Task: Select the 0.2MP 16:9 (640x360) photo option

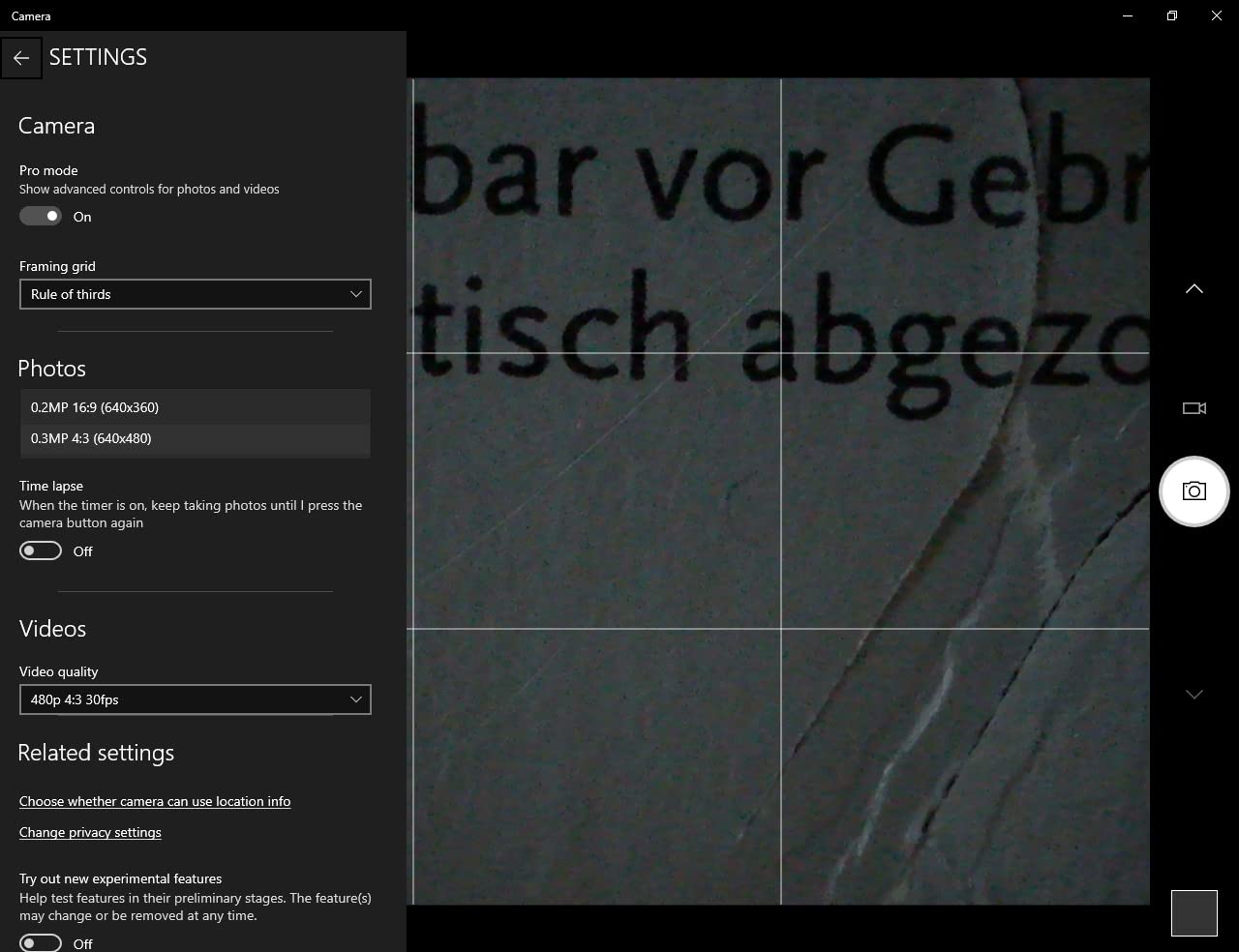Action: (x=196, y=407)
